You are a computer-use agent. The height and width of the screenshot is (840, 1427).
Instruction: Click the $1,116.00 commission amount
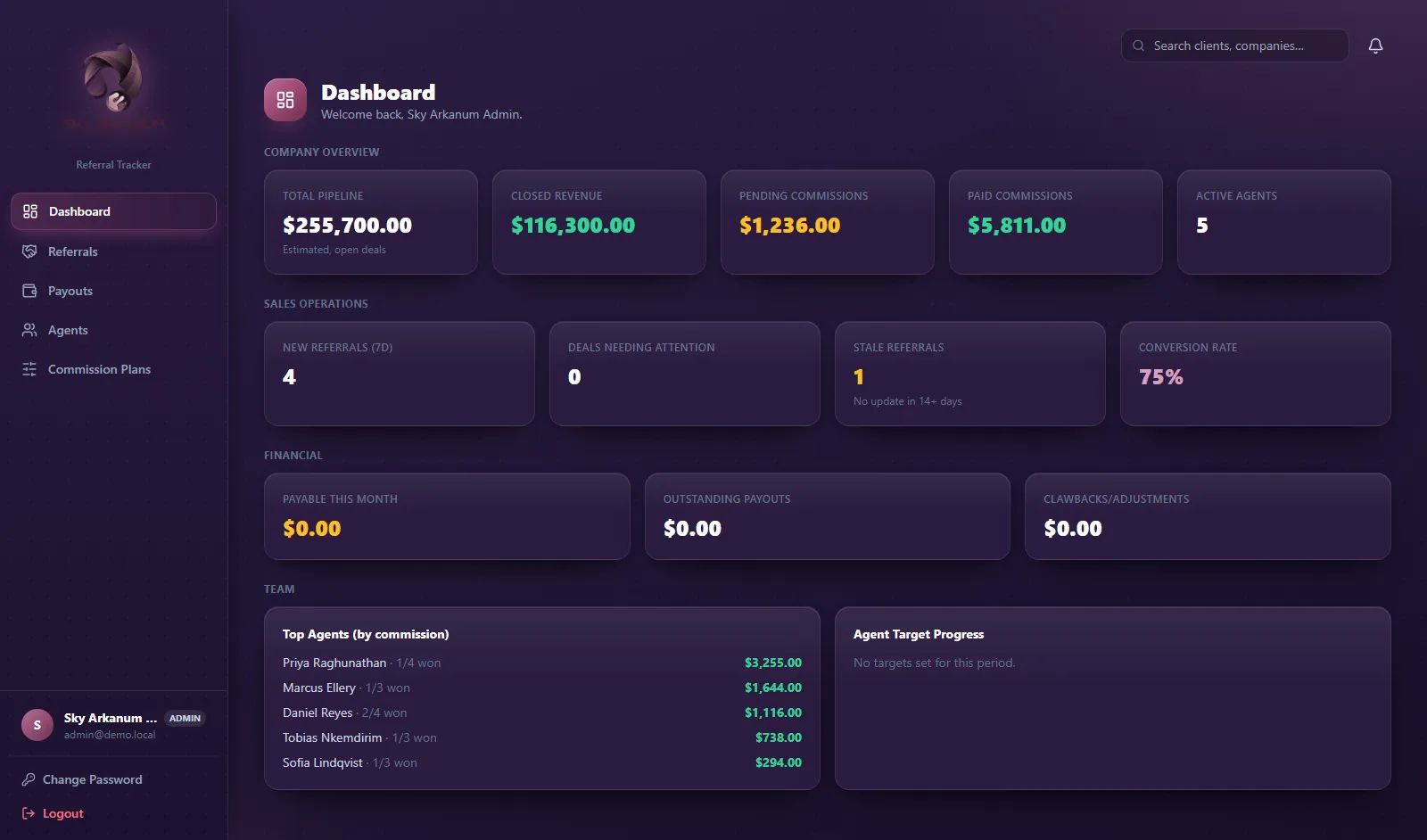[773, 712]
